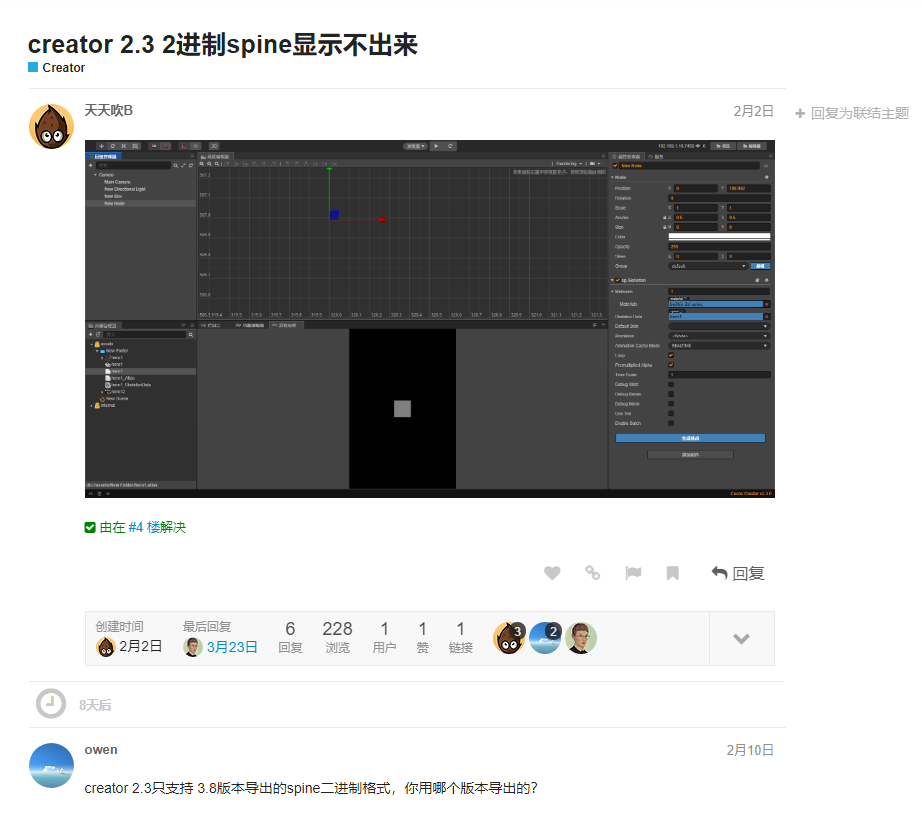The image size is (922, 820).
Task: Like the post with the heart toggle
Action: click(x=553, y=573)
